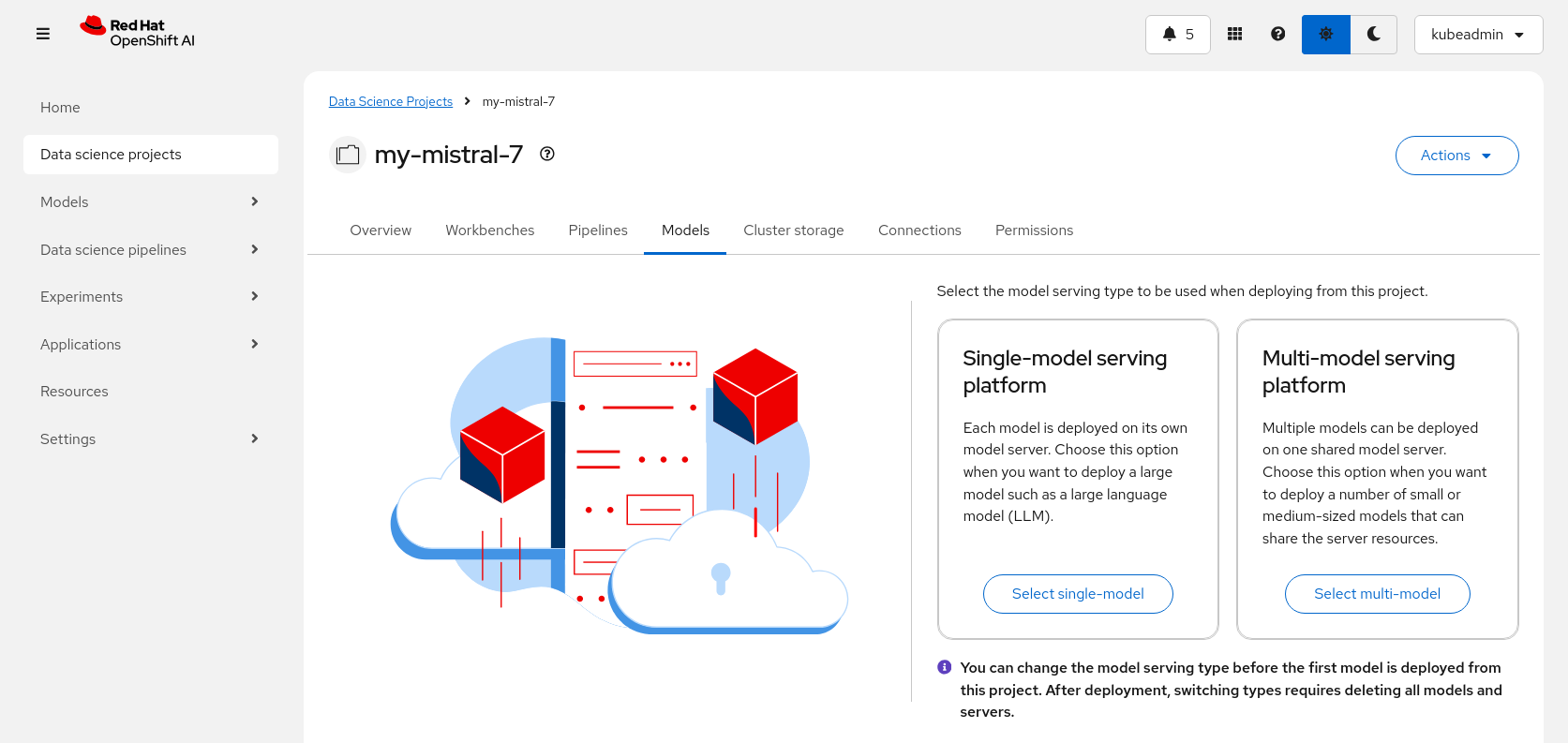This screenshot has width=1568, height=743.
Task: Switch to dark theme moon button
Action: click(x=1374, y=35)
